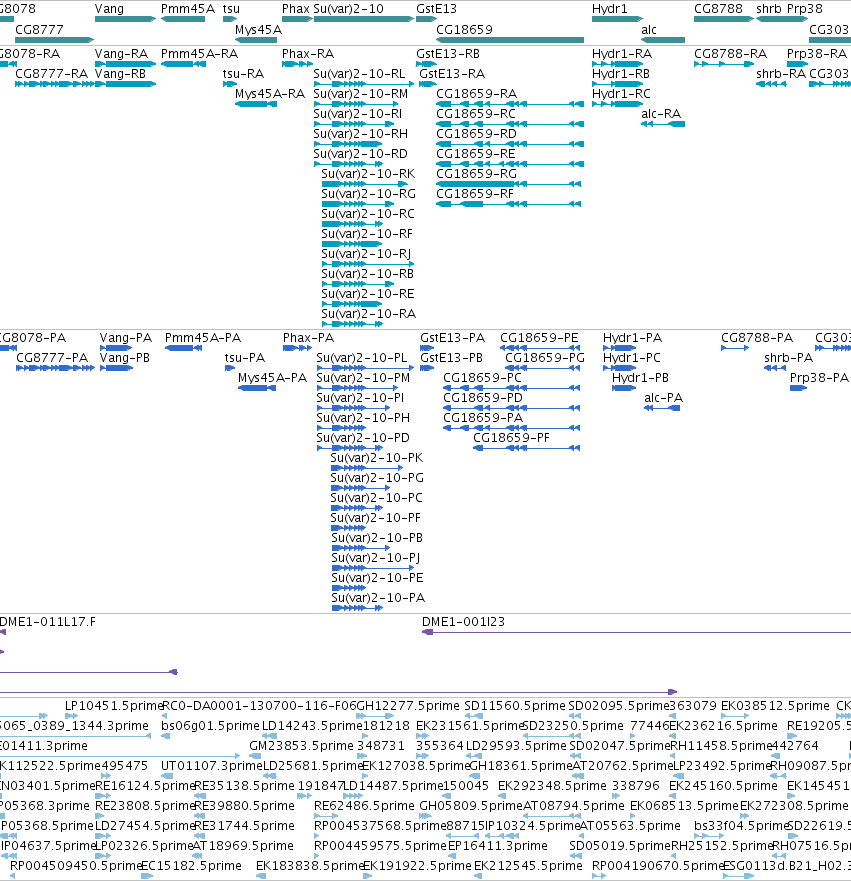The image size is (851, 881).
Task: Click the Vang-RA transcript
Action: [125, 64]
